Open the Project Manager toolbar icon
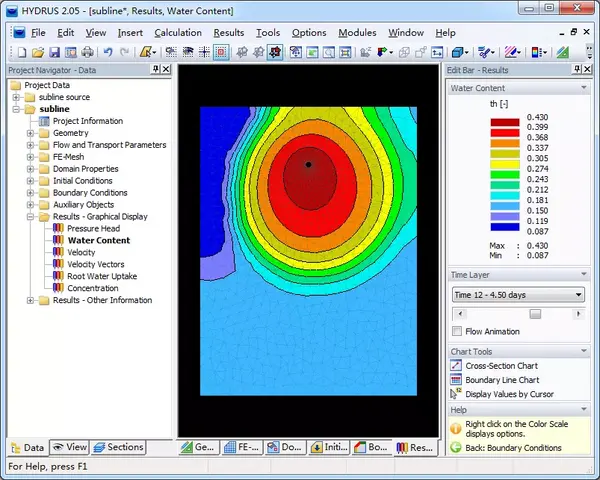 point(71,52)
